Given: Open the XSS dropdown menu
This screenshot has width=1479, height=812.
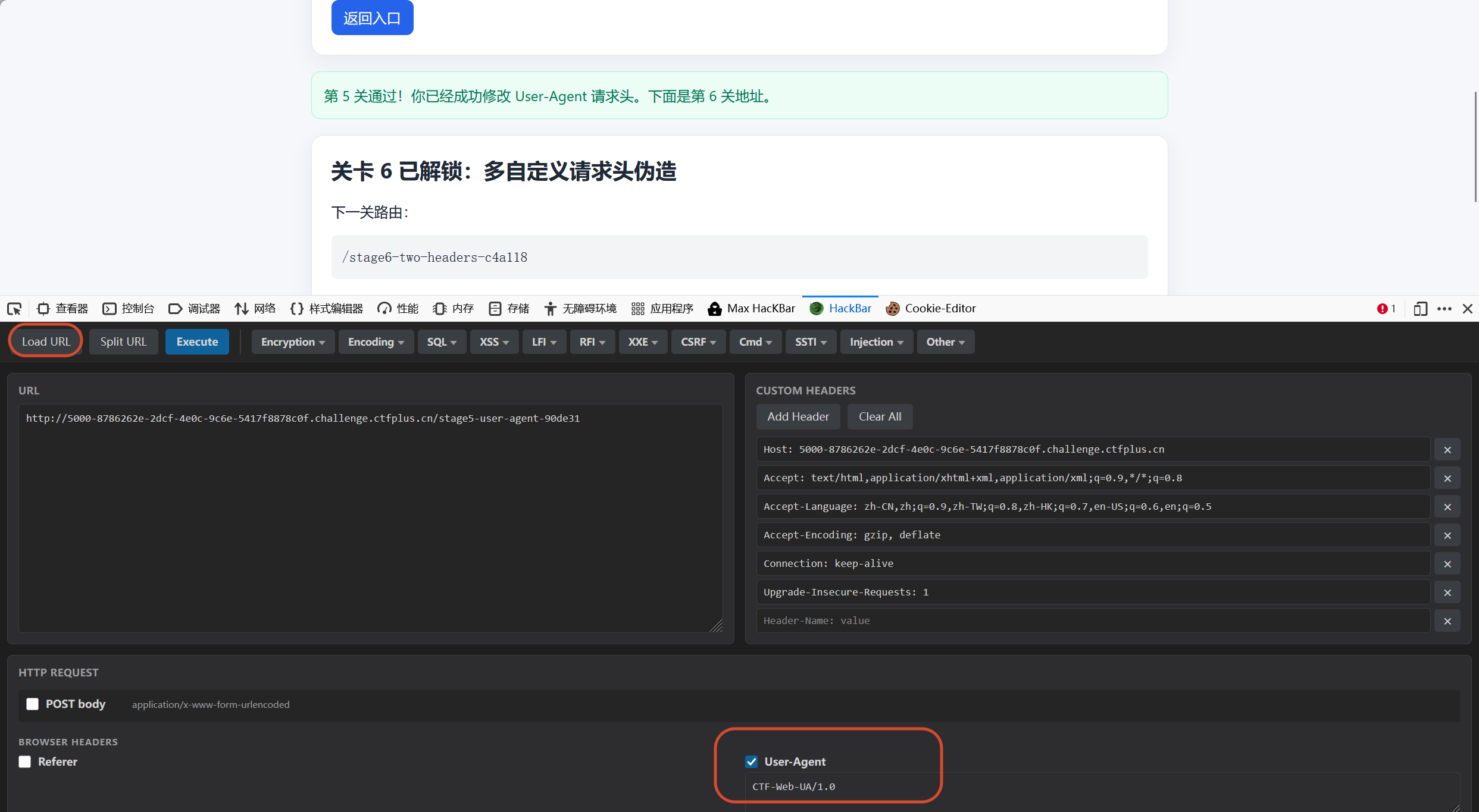Looking at the screenshot, I should point(494,341).
